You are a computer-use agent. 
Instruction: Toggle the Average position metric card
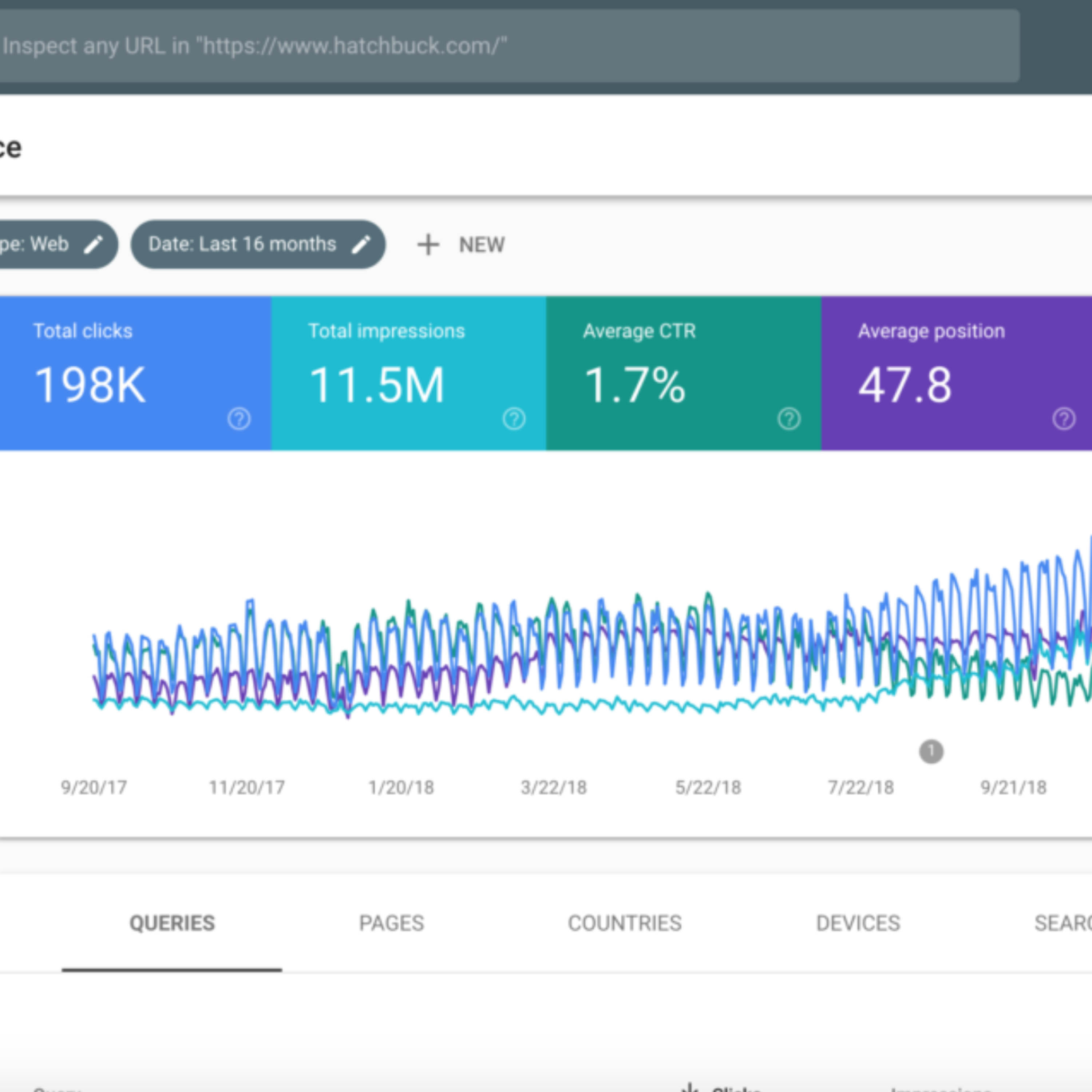click(956, 373)
